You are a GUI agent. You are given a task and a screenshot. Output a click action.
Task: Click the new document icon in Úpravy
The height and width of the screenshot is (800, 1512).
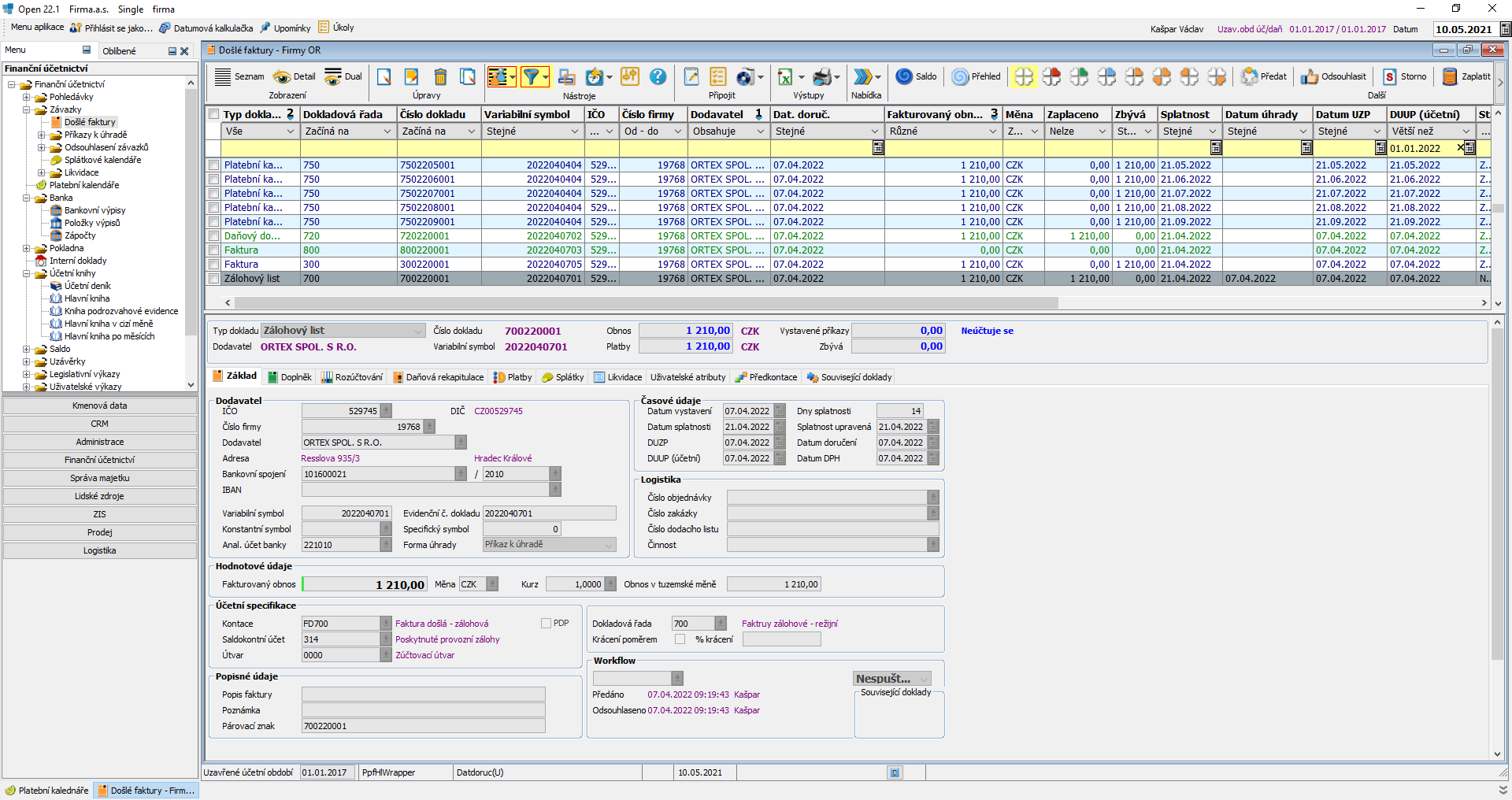(x=384, y=76)
